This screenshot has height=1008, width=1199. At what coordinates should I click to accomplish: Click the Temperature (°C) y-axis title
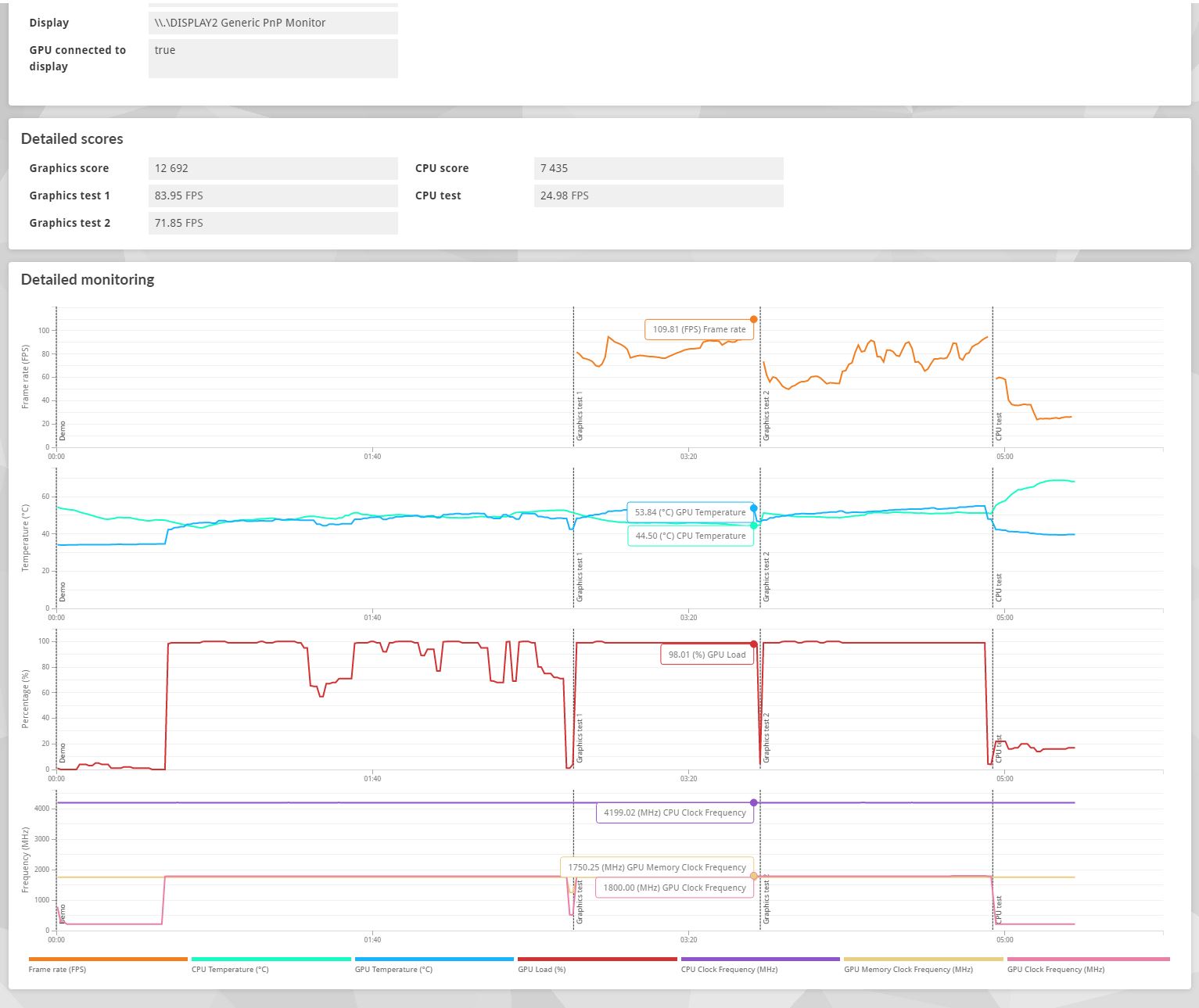25,538
